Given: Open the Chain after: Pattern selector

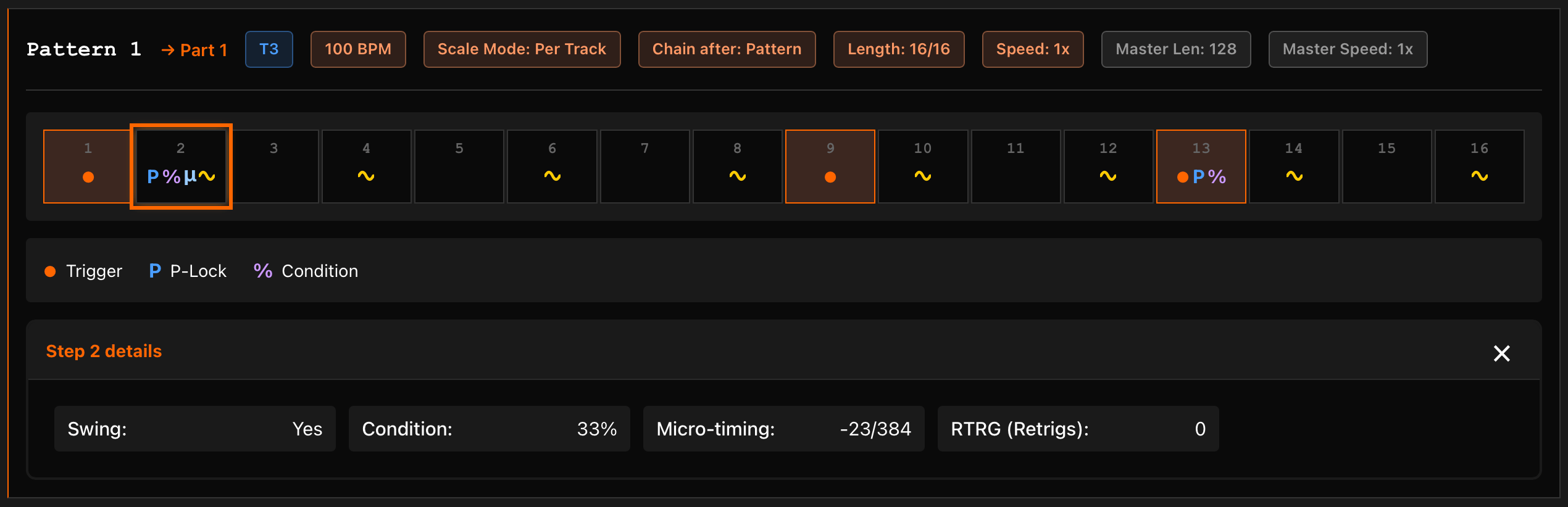Looking at the screenshot, I should click(727, 49).
